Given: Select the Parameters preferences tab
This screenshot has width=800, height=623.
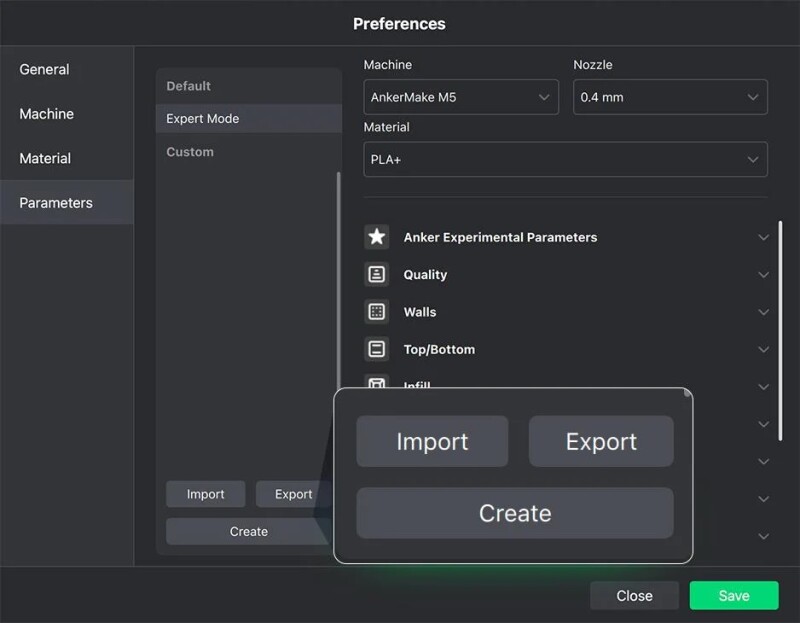Looking at the screenshot, I should pos(67,203).
